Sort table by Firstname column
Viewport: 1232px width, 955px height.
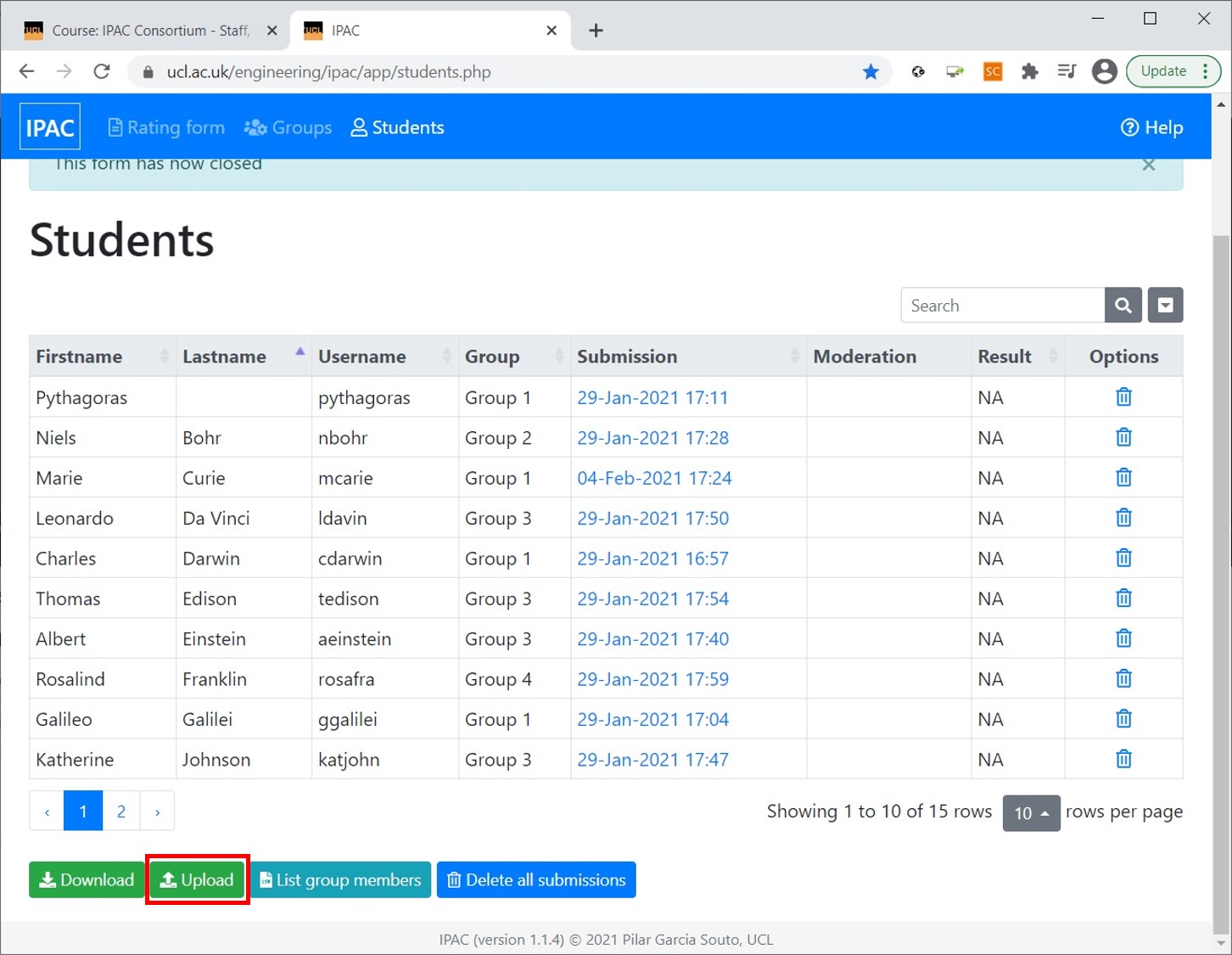(101, 357)
